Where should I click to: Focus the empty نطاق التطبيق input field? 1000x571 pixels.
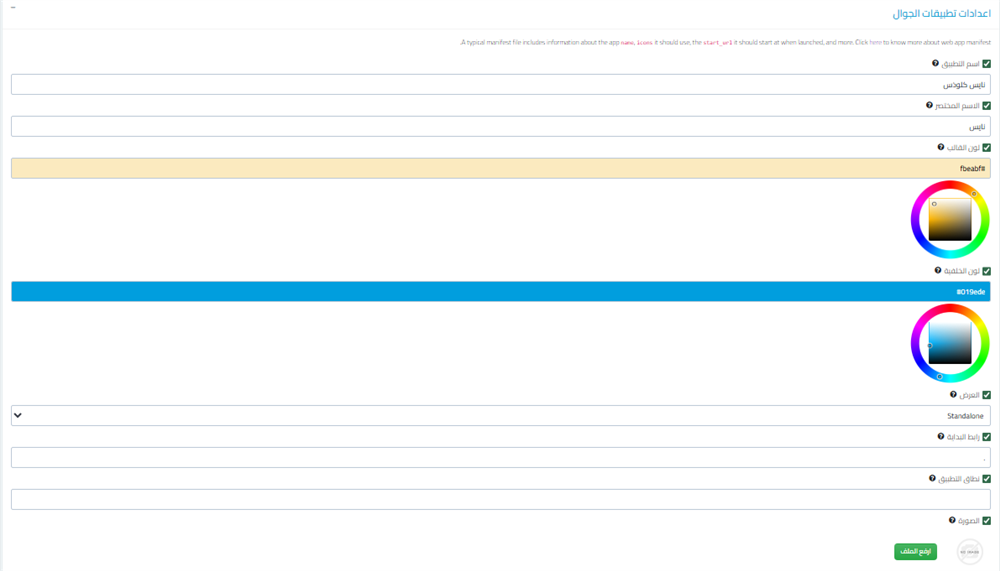click(500, 499)
